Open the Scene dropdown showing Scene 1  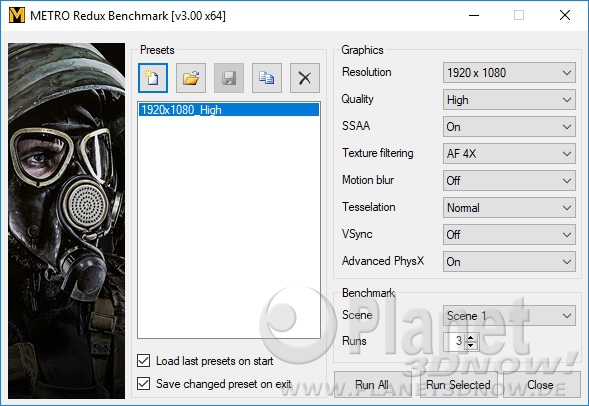509,315
